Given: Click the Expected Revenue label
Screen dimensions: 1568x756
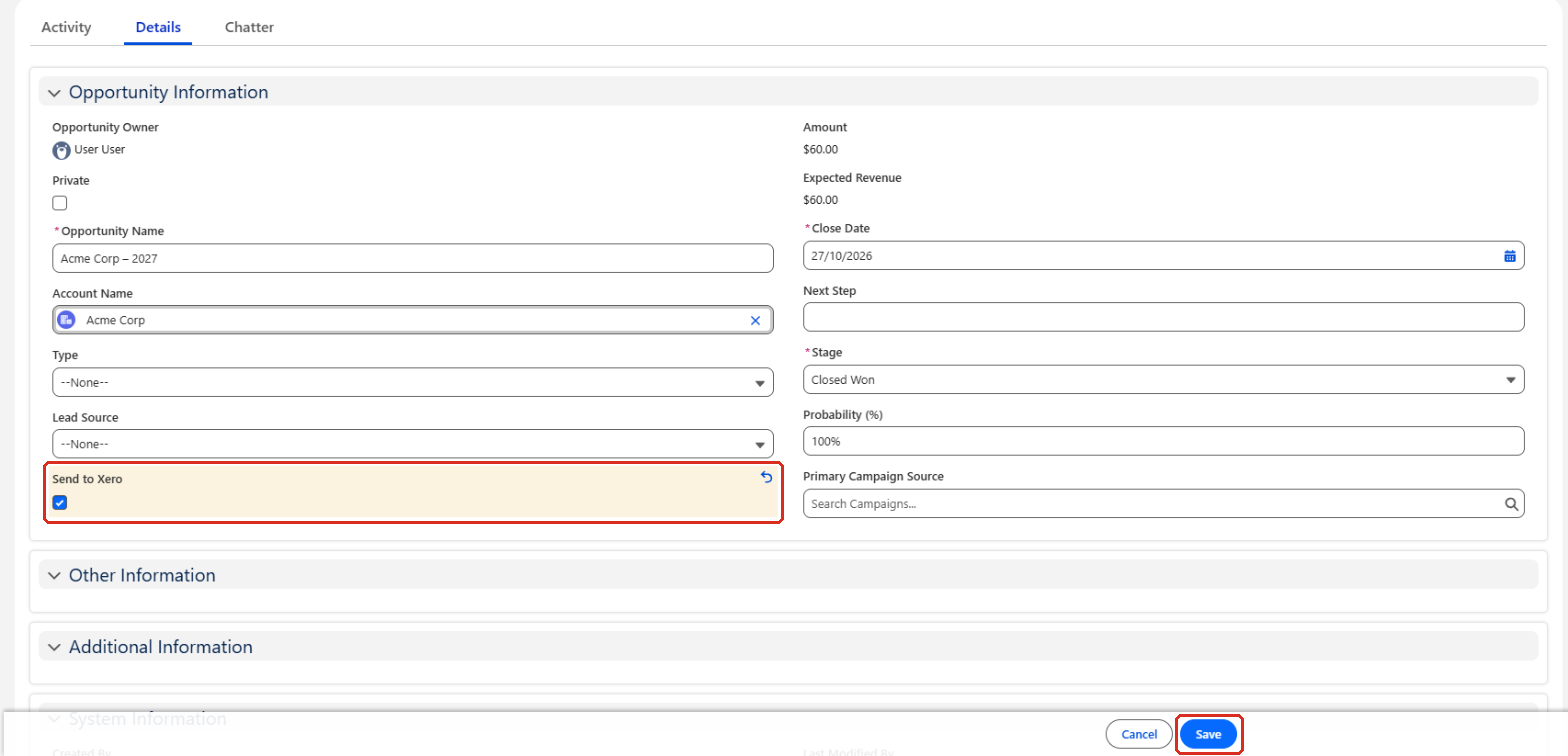Looking at the screenshot, I should pos(852,178).
